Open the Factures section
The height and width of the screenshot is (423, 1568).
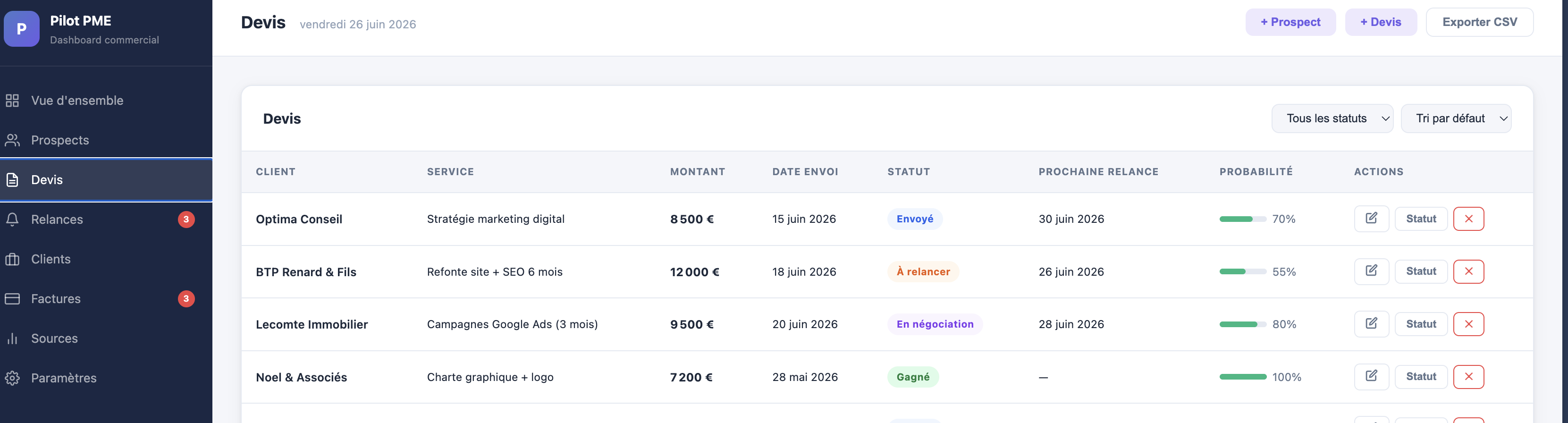click(106, 299)
